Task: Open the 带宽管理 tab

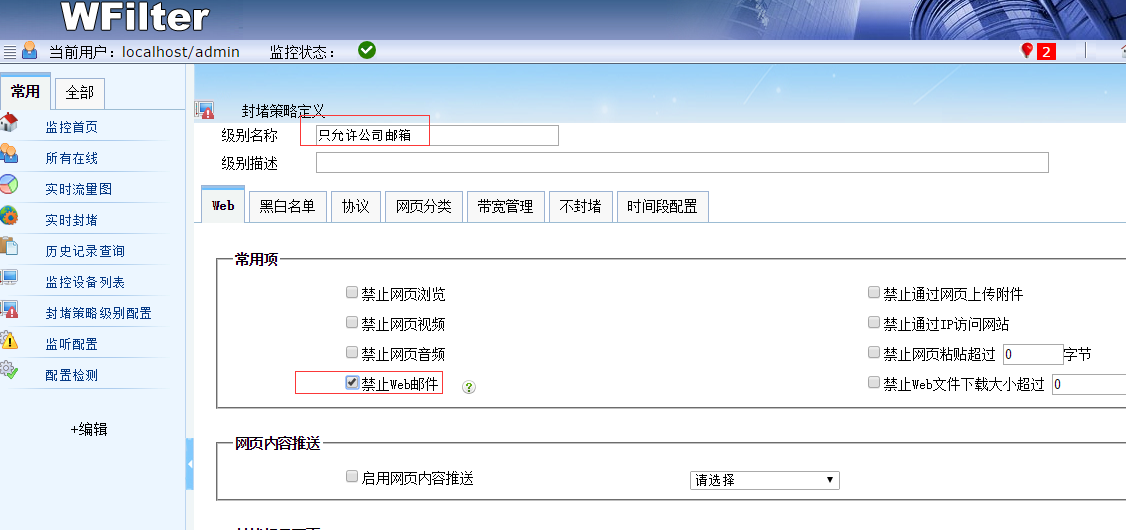Action: click(505, 207)
